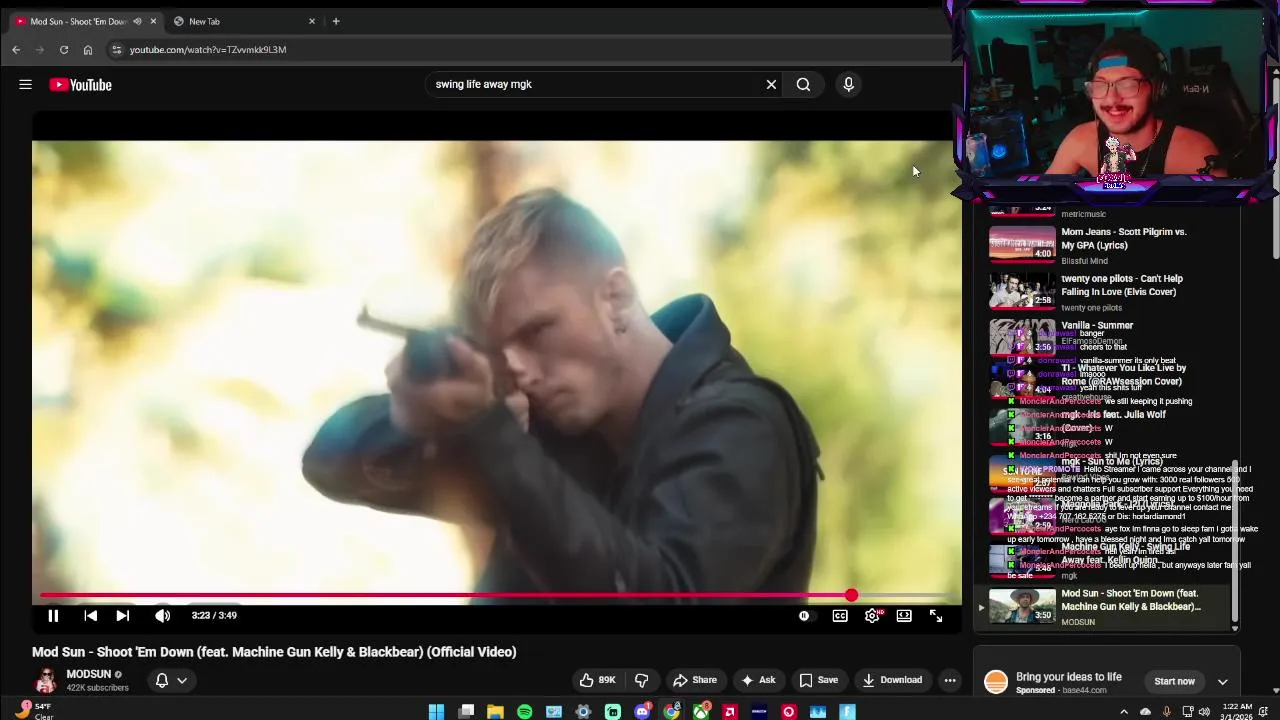Select Vanilla - Summer playlist video

[x=1097, y=325]
